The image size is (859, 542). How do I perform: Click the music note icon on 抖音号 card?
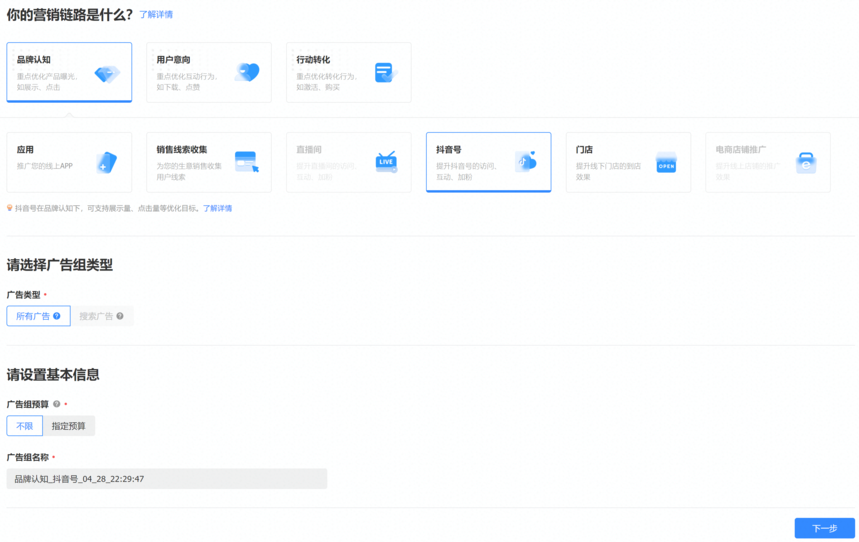pyautogui.click(x=526, y=162)
